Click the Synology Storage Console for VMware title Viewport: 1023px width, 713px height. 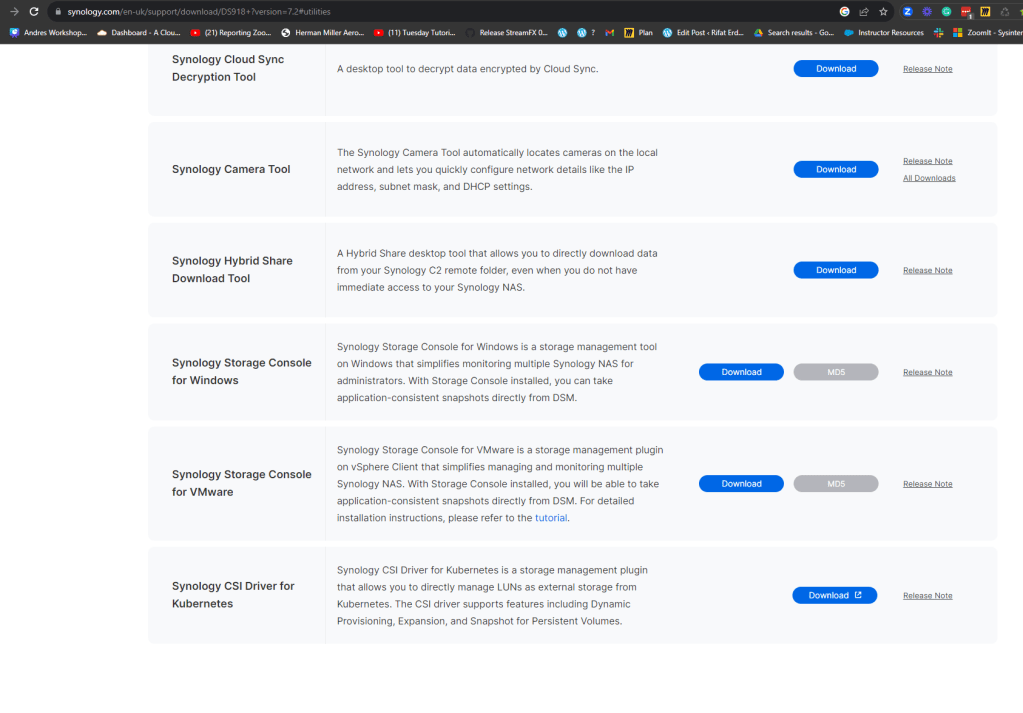[x=241, y=483]
